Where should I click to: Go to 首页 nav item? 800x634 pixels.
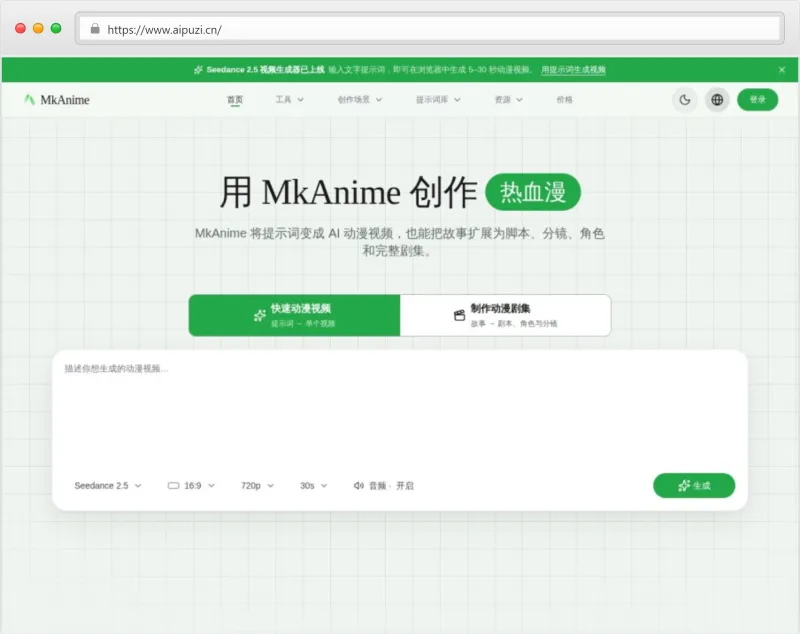(x=235, y=100)
